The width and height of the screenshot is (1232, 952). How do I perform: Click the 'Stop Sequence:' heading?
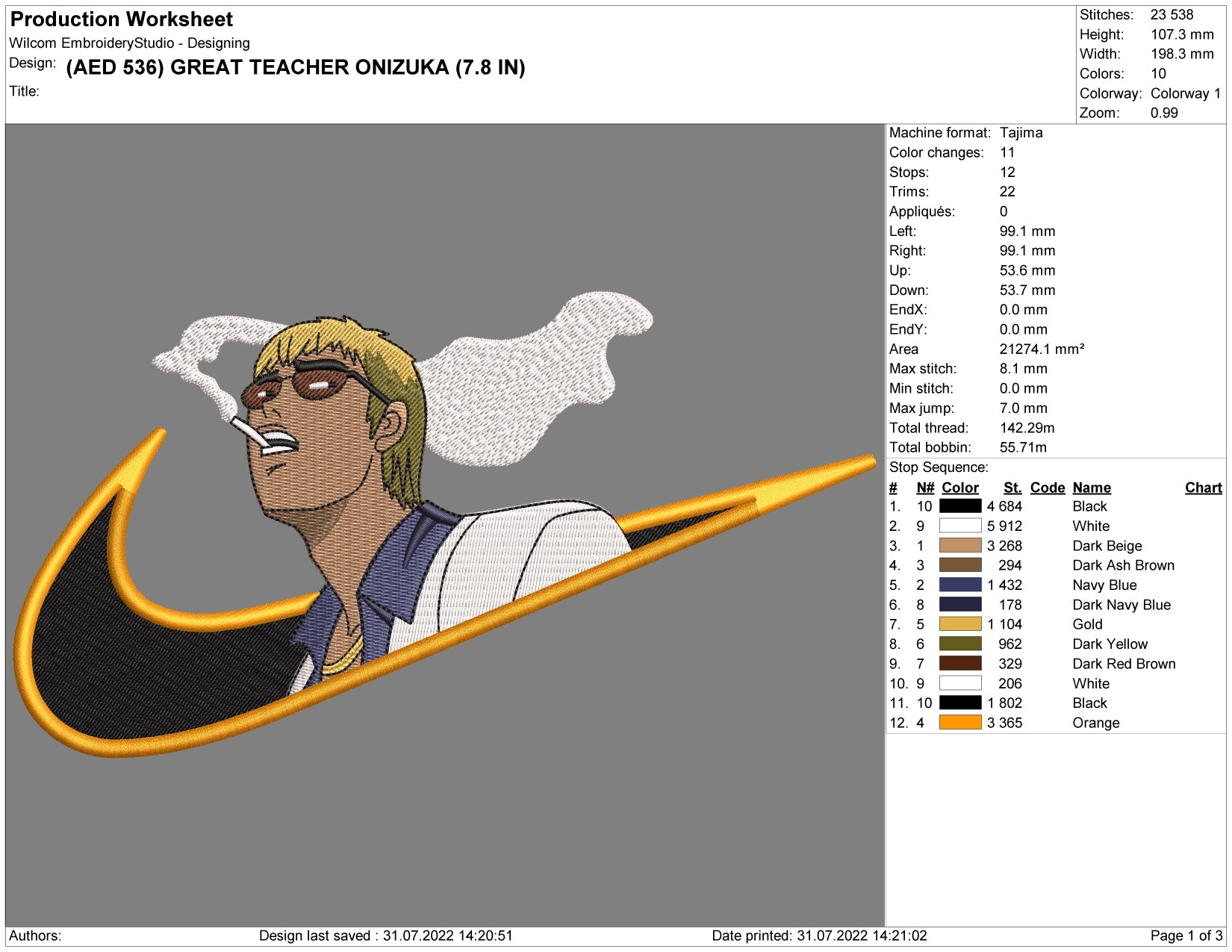(939, 467)
